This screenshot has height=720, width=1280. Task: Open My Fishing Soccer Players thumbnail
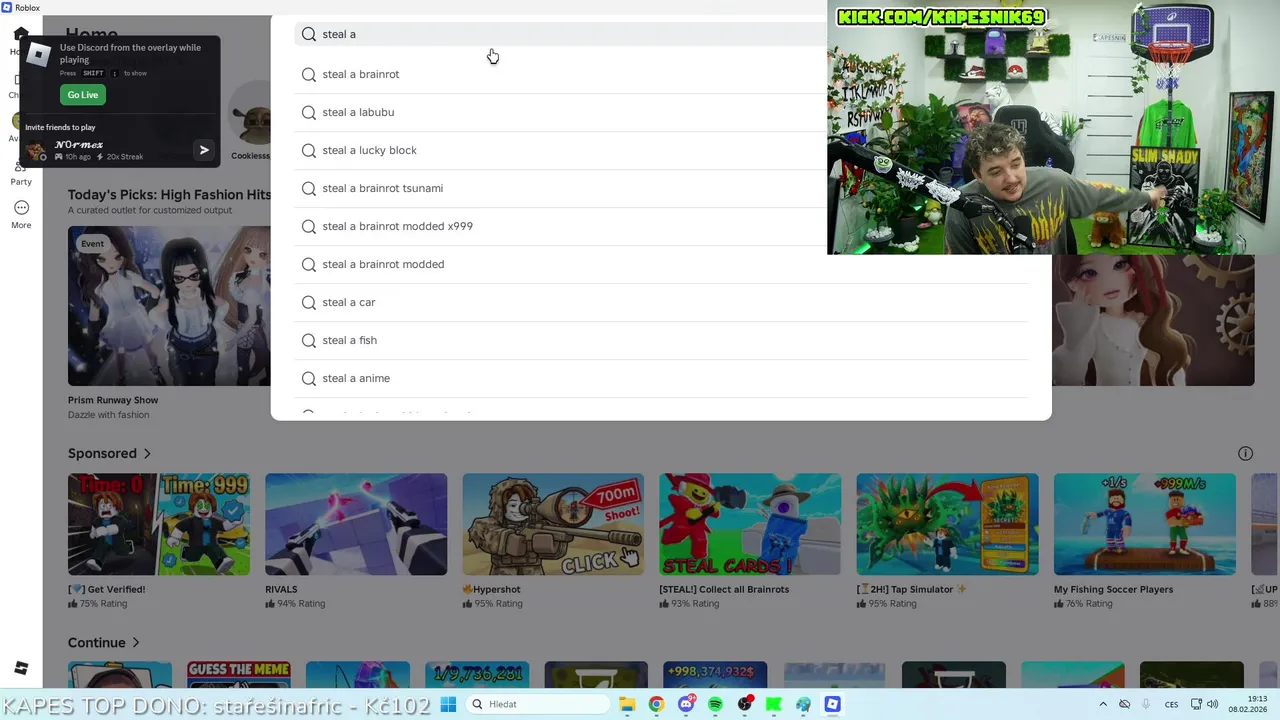coord(1145,524)
